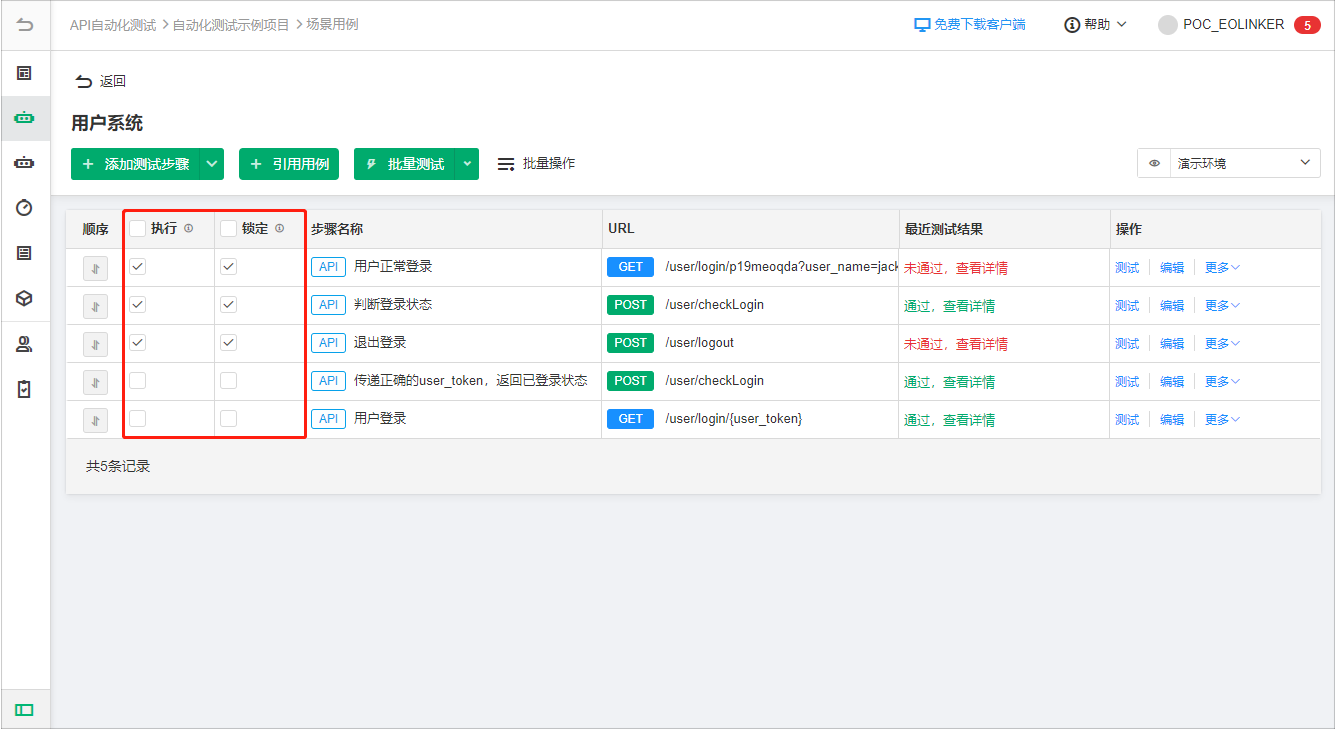Expand 更多 for 传递正确的user_token row
The height and width of the screenshot is (730, 1336).
(1222, 382)
